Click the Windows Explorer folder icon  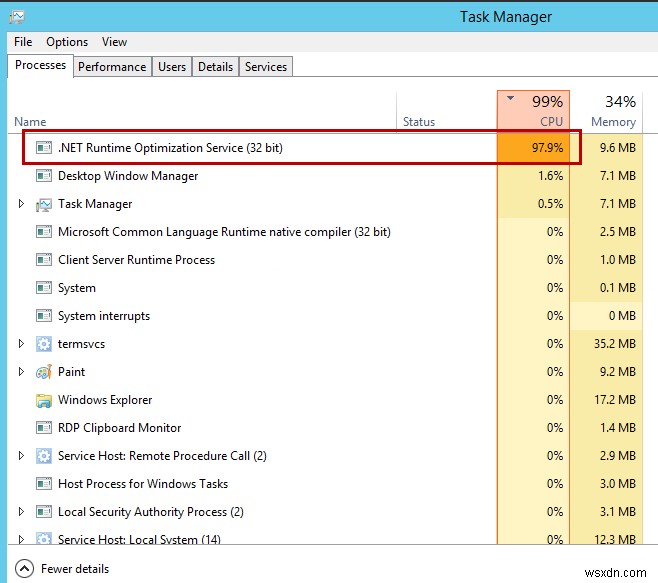pos(44,400)
